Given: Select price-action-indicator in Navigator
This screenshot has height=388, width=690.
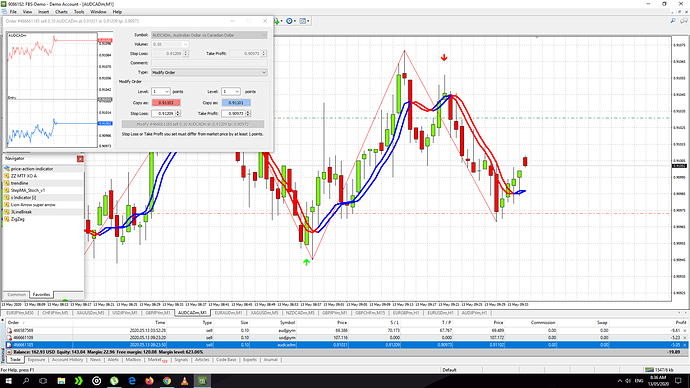Looking at the screenshot, I should (32, 168).
